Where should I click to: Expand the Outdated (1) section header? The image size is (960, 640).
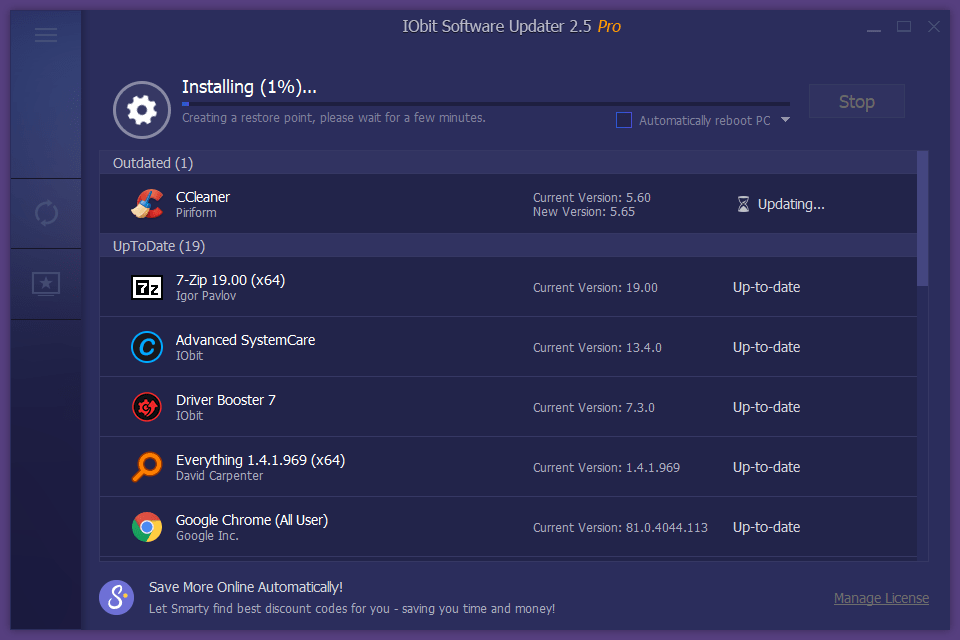click(152, 163)
